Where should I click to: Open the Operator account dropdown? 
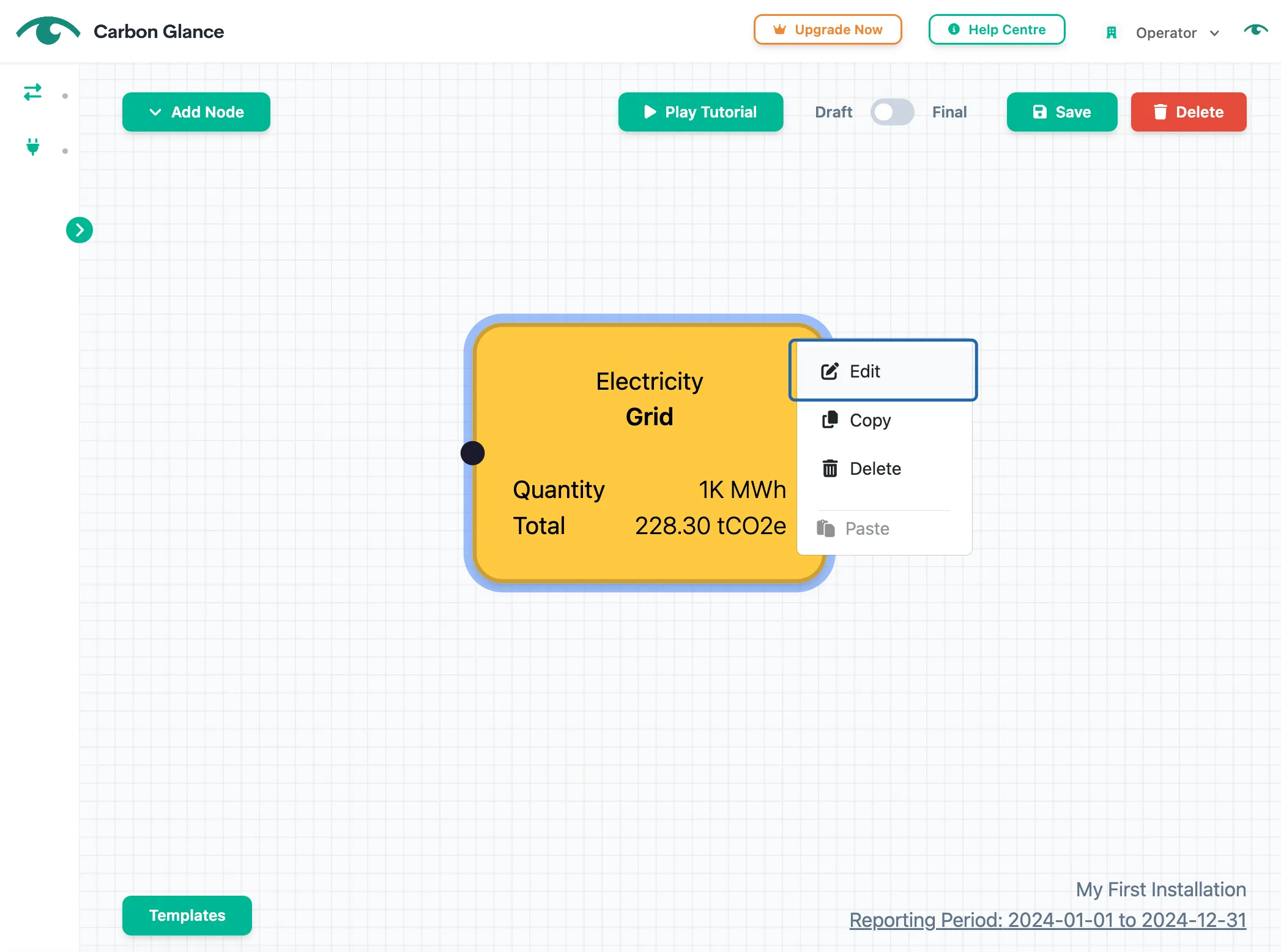tap(1177, 33)
